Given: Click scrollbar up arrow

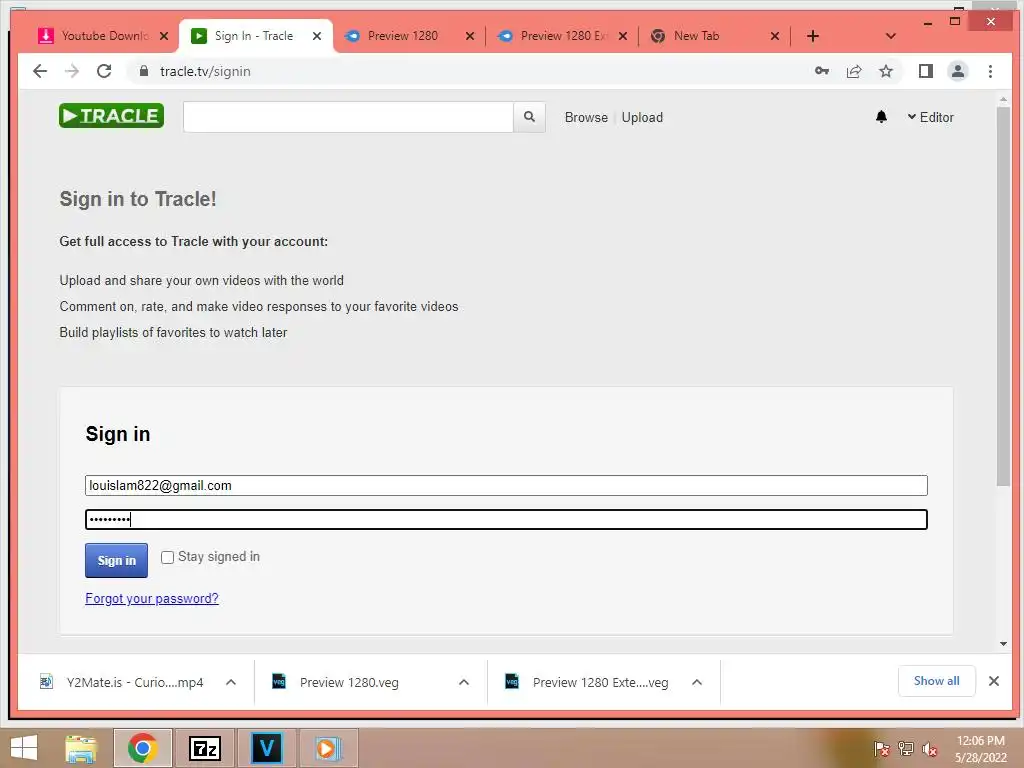Looking at the screenshot, I should pos(1003,99).
